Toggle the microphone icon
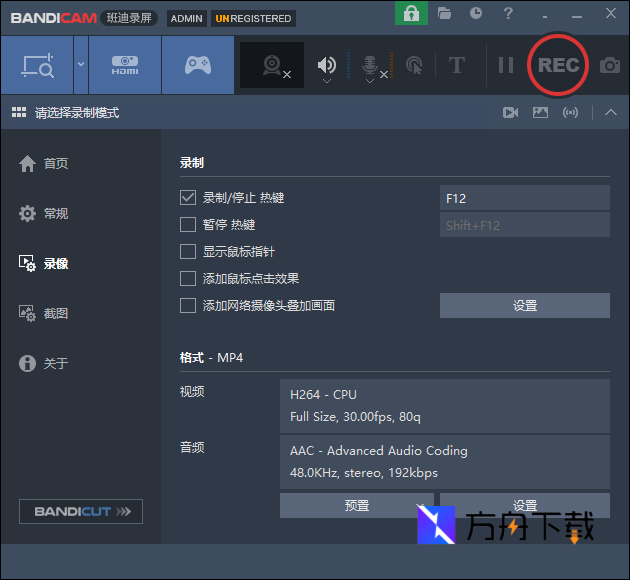This screenshot has height=580, width=630. point(370,64)
